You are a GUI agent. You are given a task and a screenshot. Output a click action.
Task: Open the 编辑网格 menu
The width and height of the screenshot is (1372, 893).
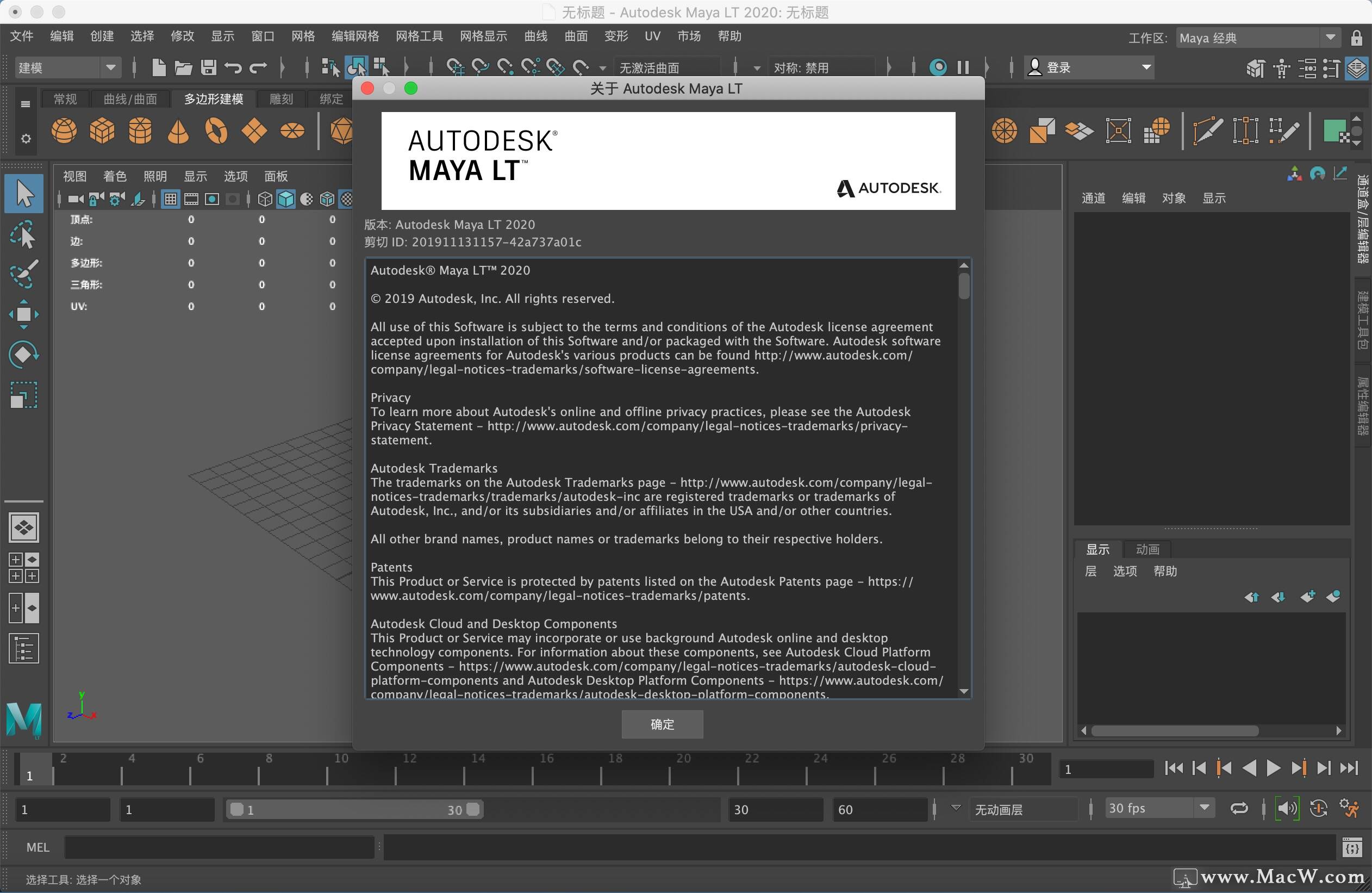pyautogui.click(x=355, y=36)
